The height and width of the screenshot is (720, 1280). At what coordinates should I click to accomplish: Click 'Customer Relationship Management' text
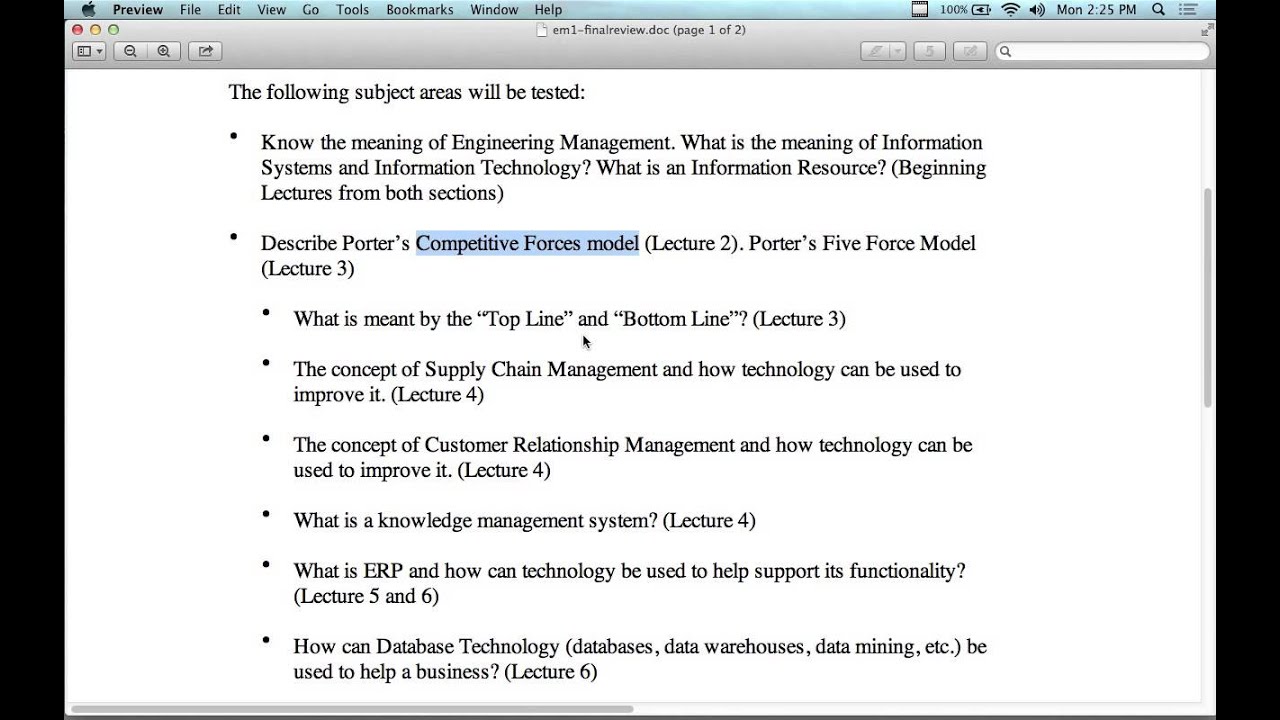tap(580, 445)
